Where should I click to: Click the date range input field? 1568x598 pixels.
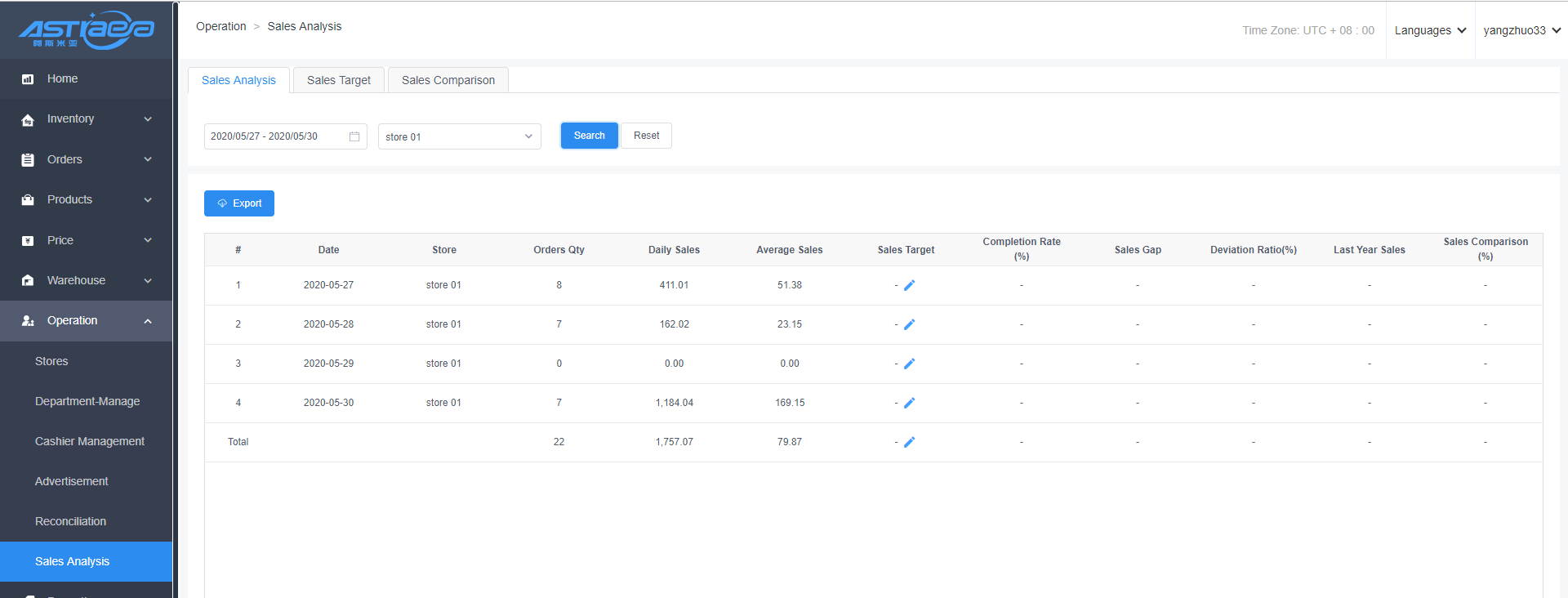pyautogui.click(x=274, y=136)
